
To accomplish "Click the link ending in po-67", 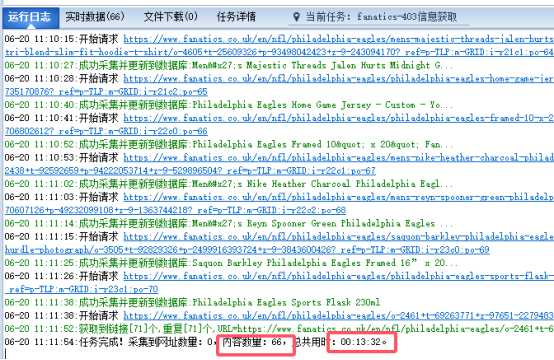I will click(x=190, y=171).
